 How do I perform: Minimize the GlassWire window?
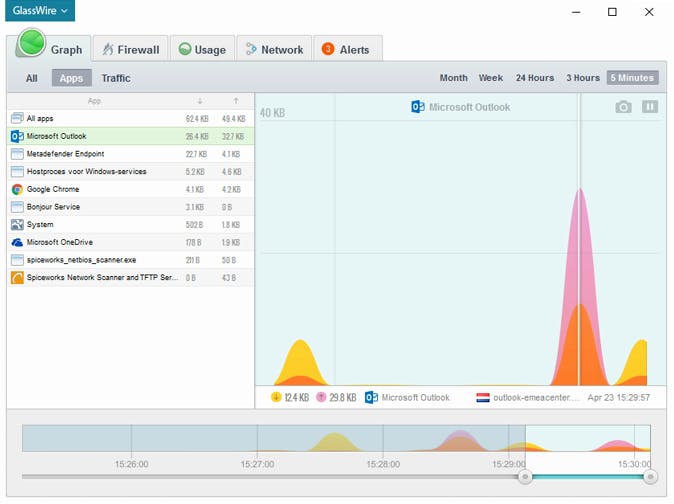(x=576, y=12)
